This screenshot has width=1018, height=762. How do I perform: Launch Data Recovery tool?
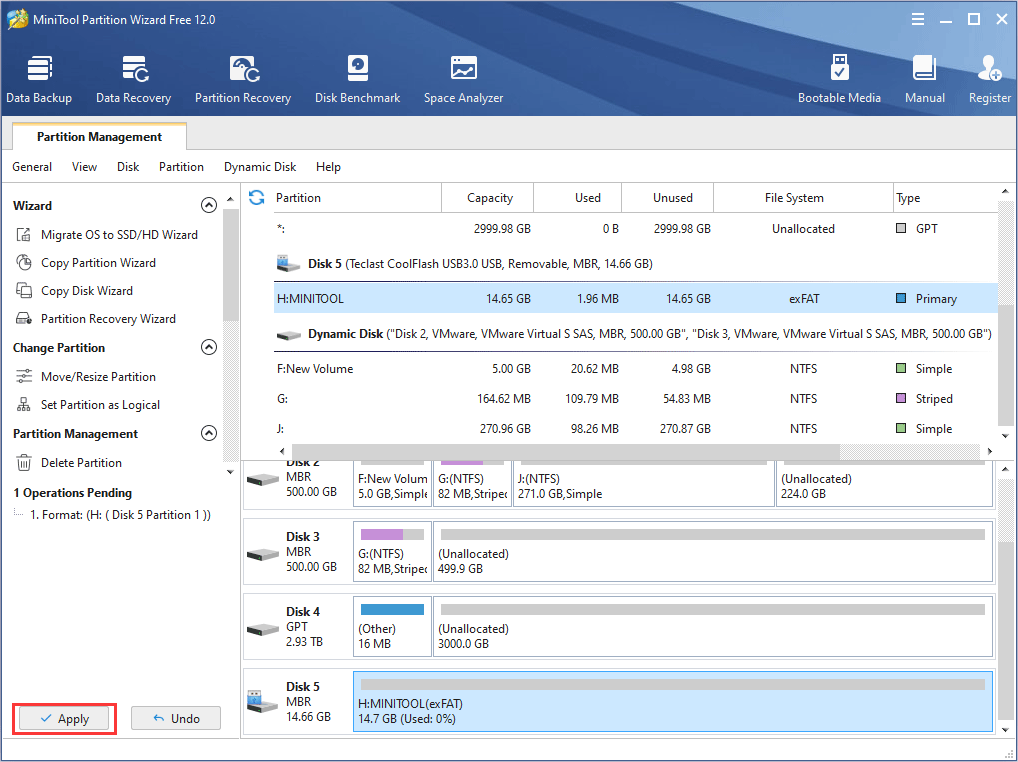pyautogui.click(x=133, y=79)
